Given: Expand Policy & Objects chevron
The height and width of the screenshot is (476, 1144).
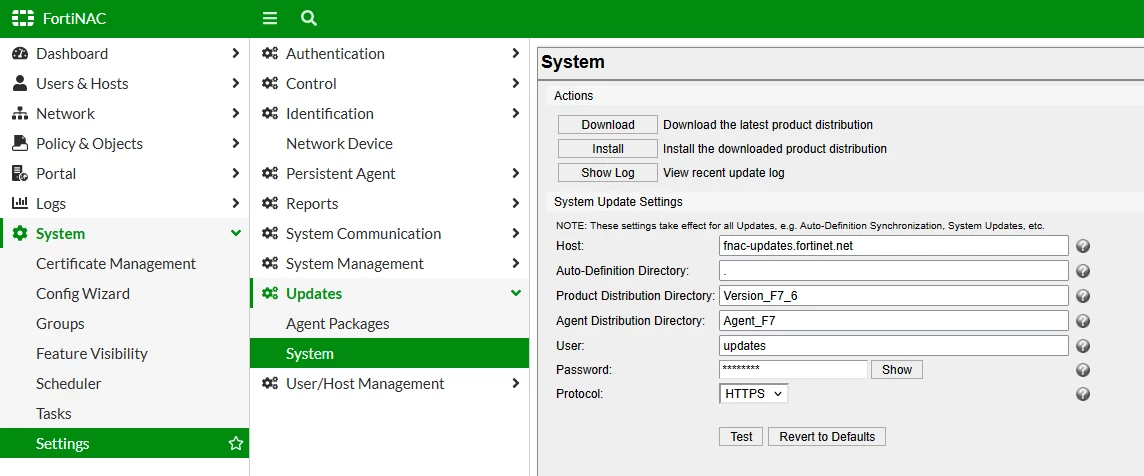Looking at the screenshot, I should [235, 143].
